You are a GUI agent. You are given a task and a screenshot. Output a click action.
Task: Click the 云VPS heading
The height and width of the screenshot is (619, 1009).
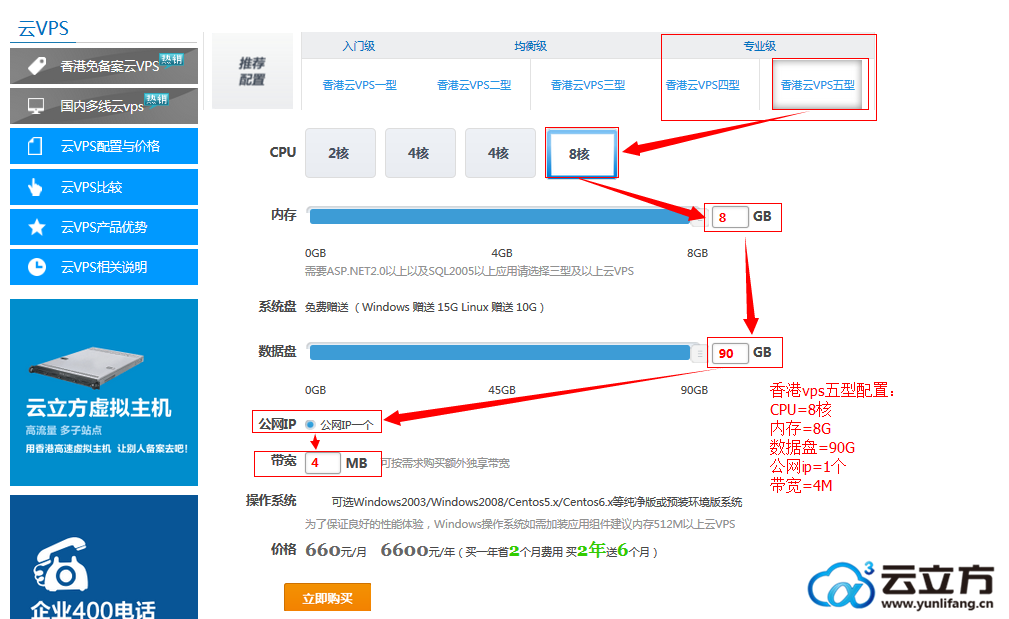coord(43,28)
